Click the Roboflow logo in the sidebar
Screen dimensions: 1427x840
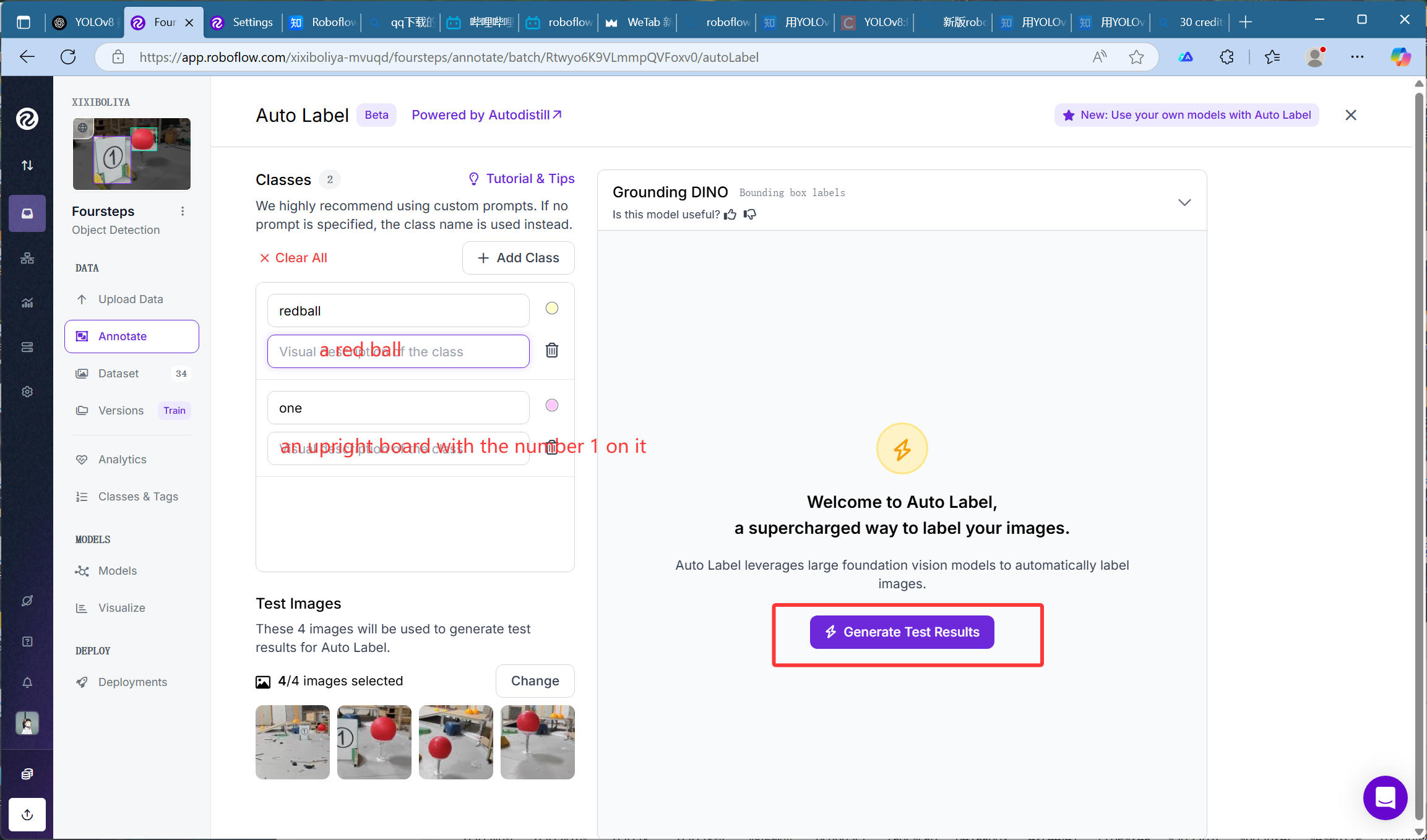(x=27, y=119)
